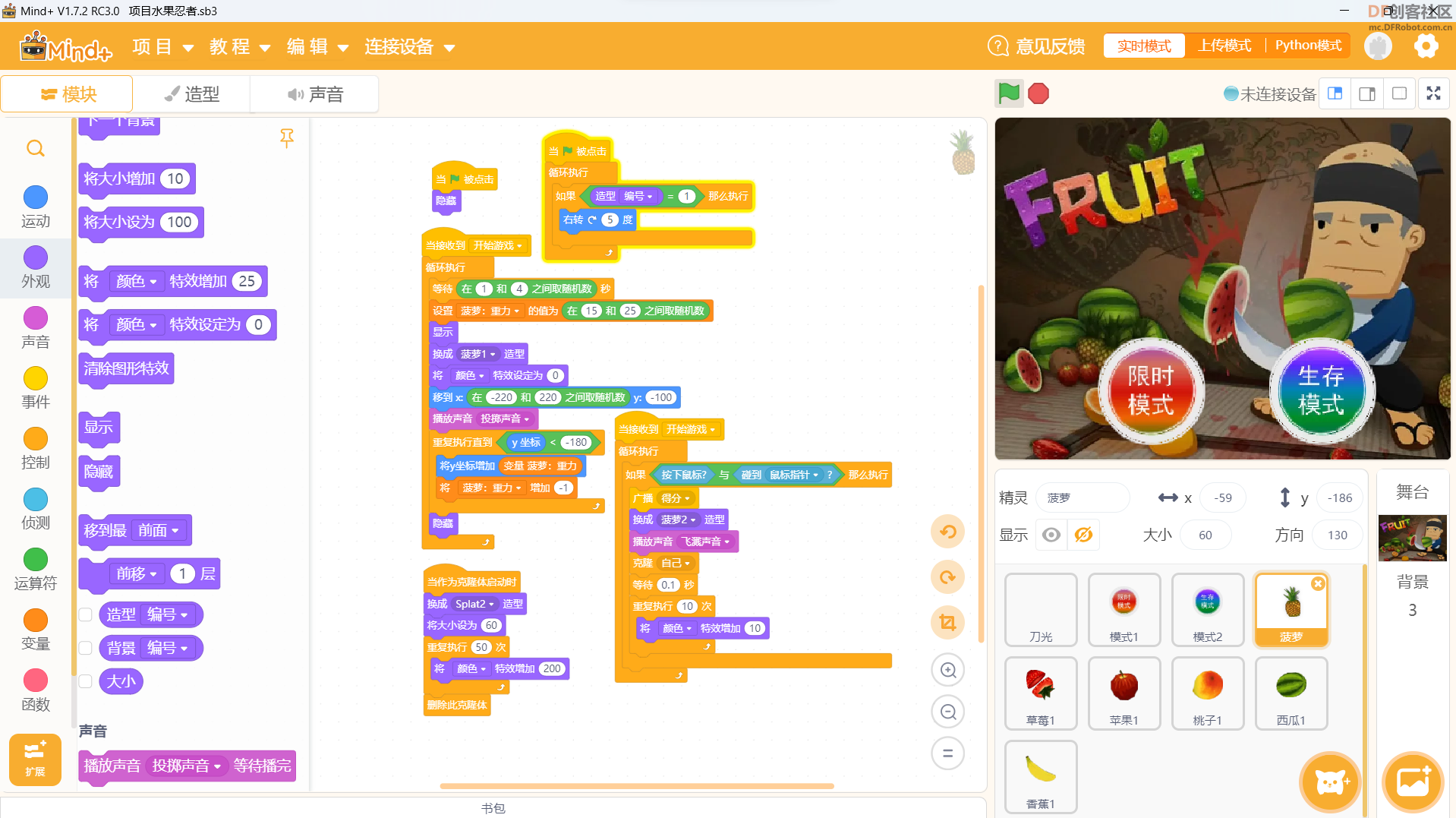Click the workspace crop/screenshot icon
Image resolution: width=1456 pixels, height=818 pixels.
tap(947, 623)
